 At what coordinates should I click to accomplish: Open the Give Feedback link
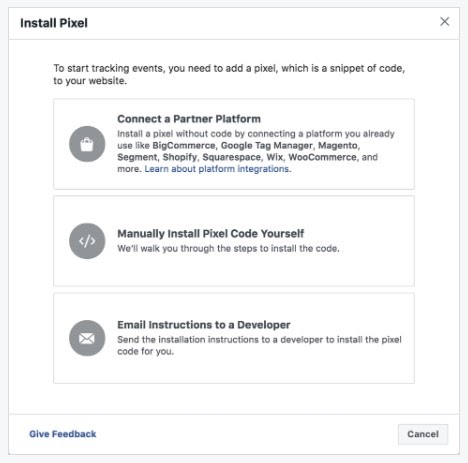63,434
